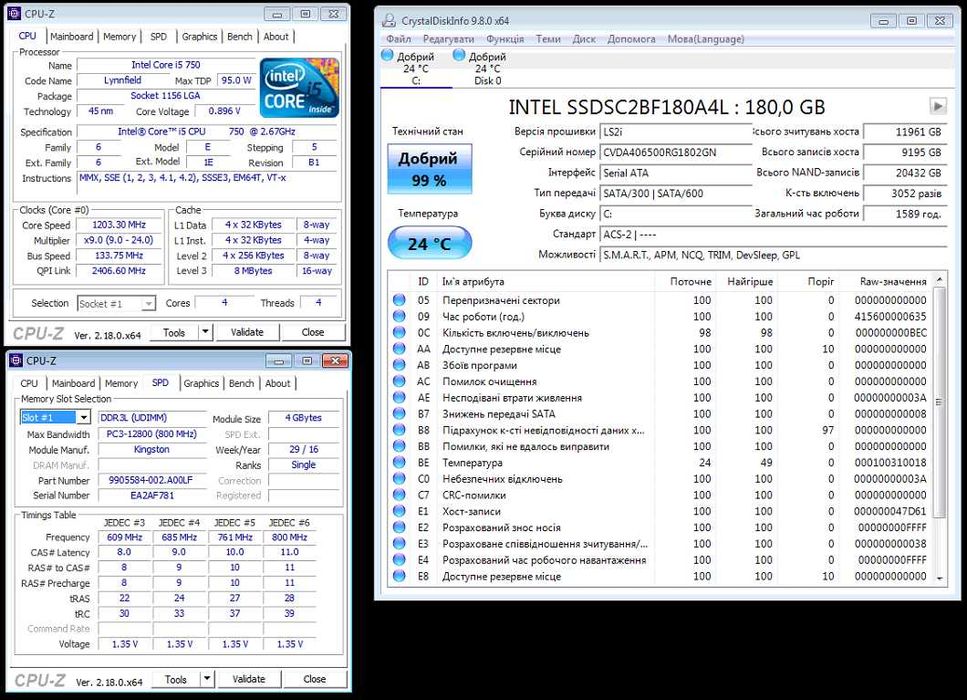
Task: Click Tools button in top CPU-Z
Action: 174,332
